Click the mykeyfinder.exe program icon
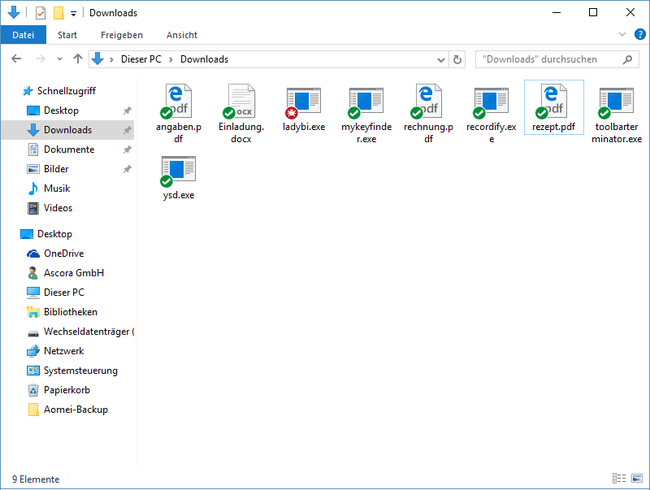 (x=366, y=103)
